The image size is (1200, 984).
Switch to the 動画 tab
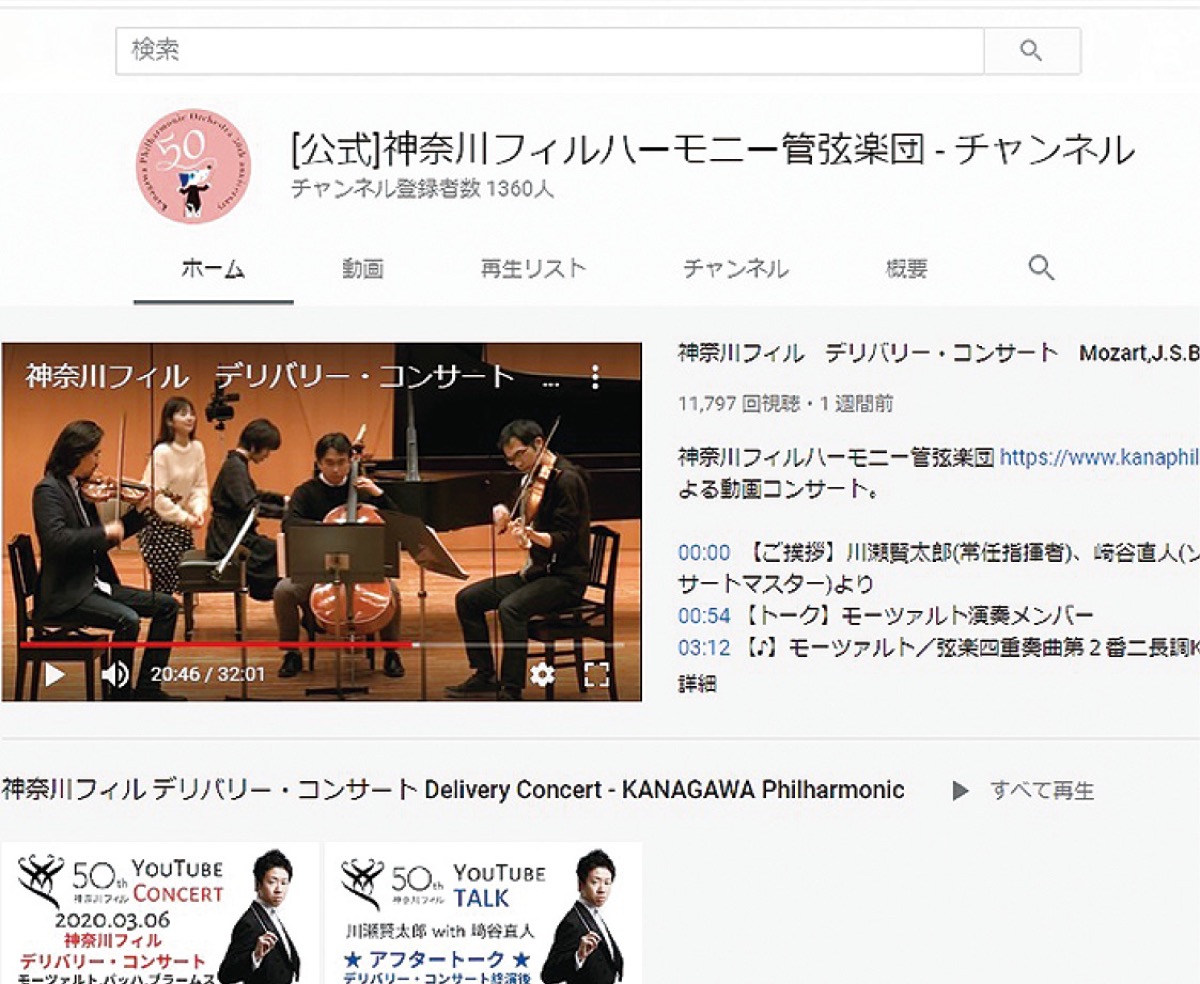[362, 269]
